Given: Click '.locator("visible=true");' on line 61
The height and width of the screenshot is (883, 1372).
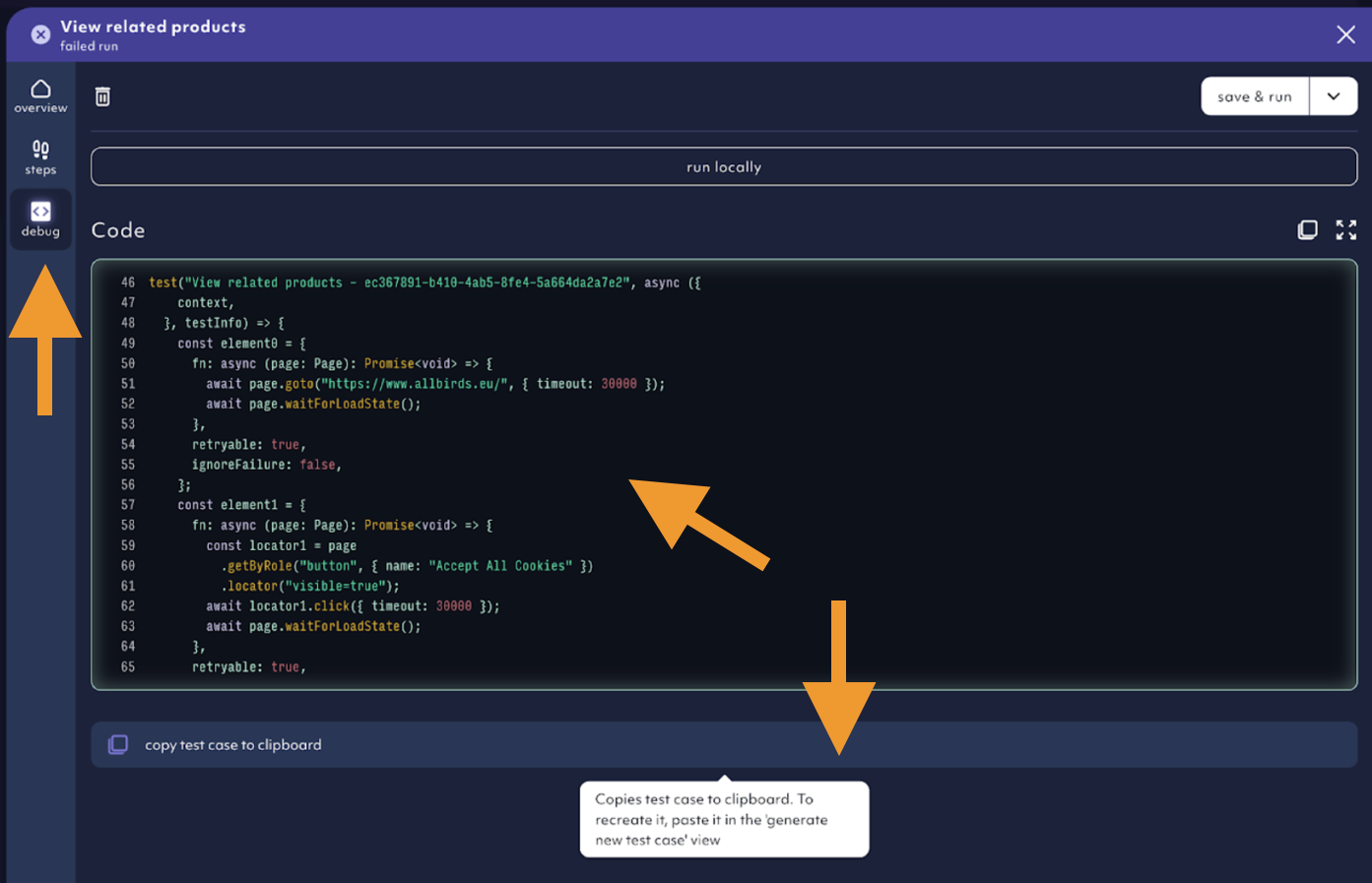Looking at the screenshot, I should click(x=310, y=586).
